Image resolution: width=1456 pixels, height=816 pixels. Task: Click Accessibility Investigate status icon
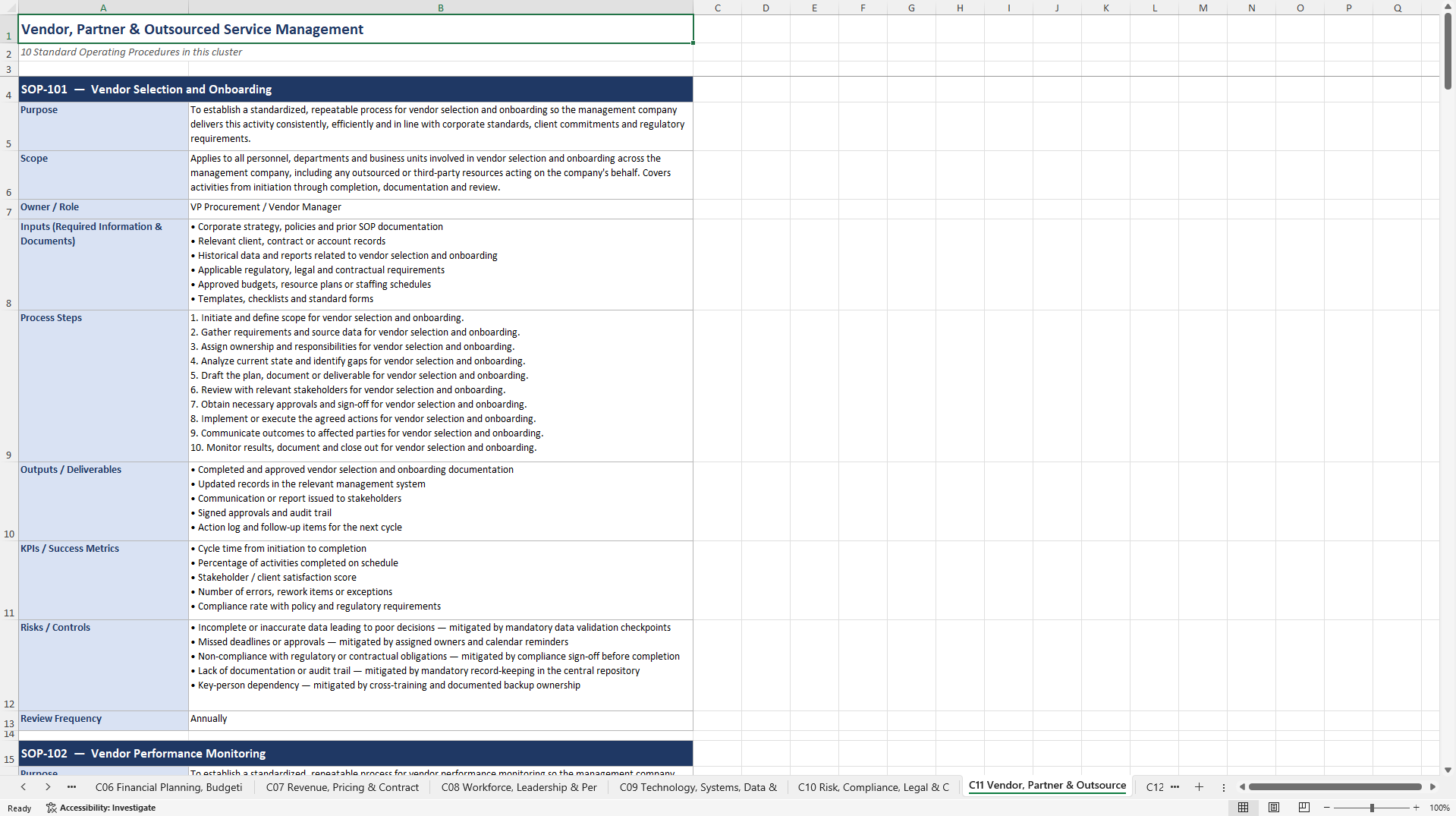point(52,808)
